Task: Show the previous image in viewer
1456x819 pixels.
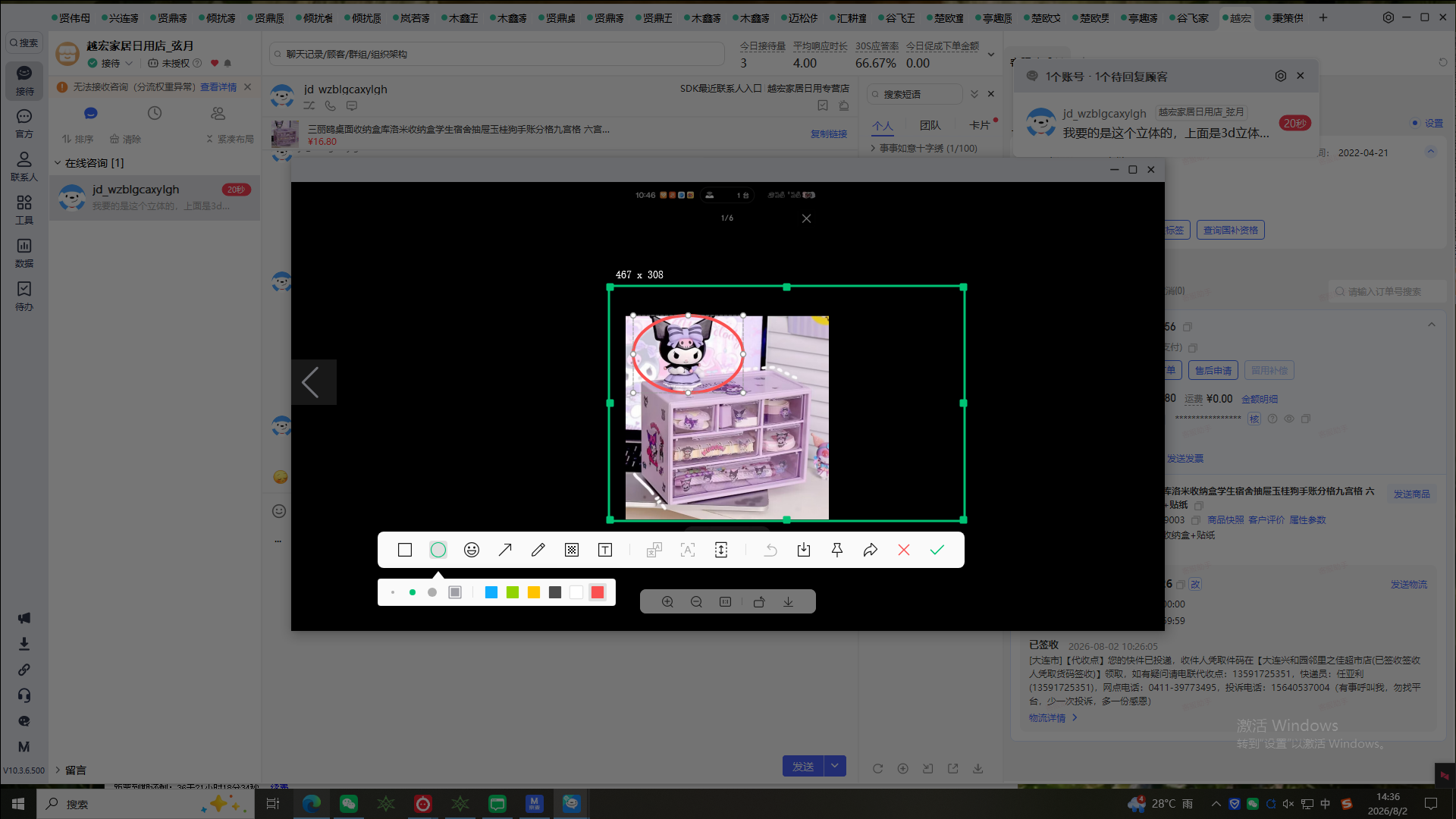Action: [312, 381]
